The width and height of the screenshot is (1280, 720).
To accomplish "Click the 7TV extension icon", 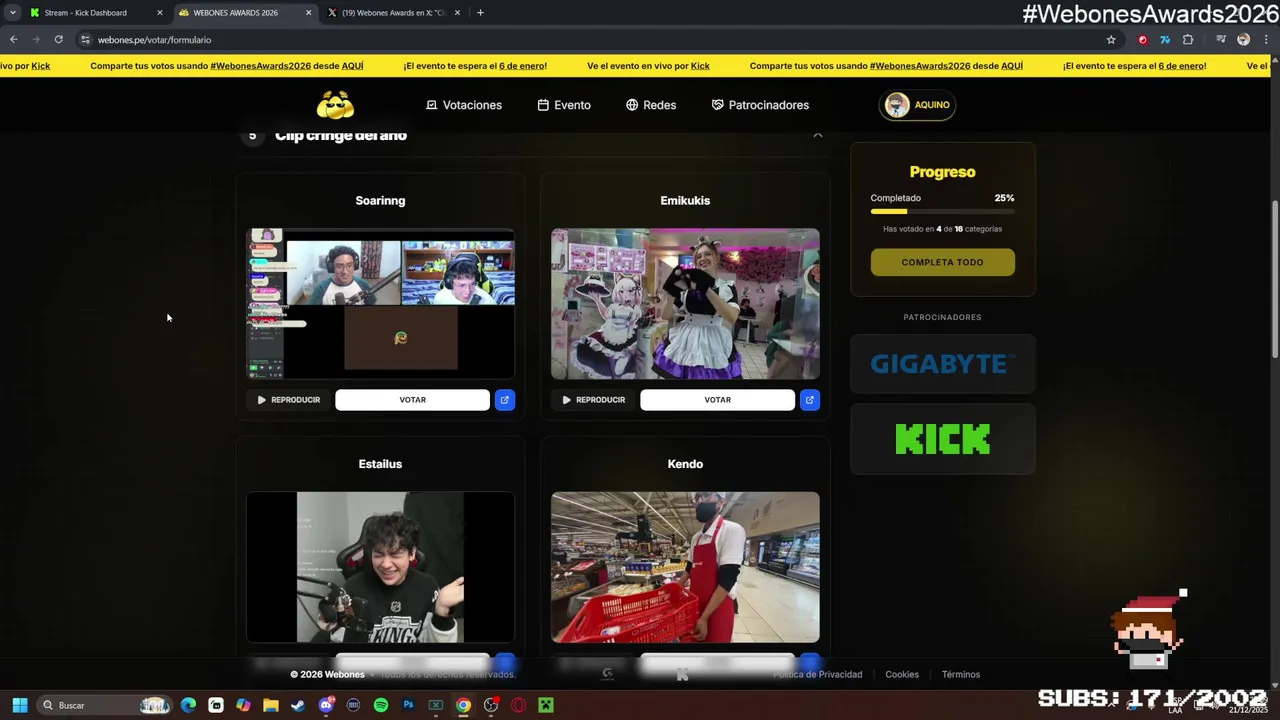I will tap(1165, 39).
